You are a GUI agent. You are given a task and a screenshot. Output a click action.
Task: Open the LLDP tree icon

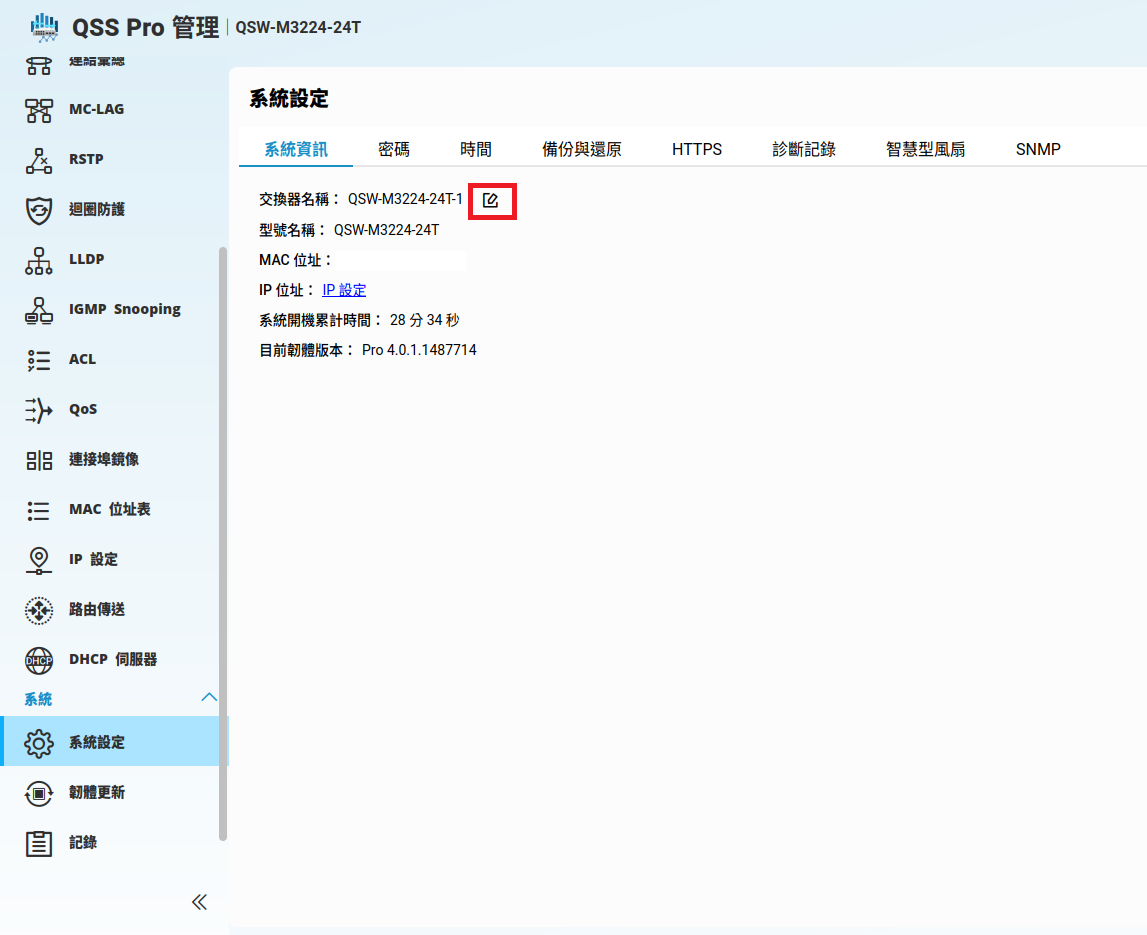pyautogui.click(x=39, y=260)
